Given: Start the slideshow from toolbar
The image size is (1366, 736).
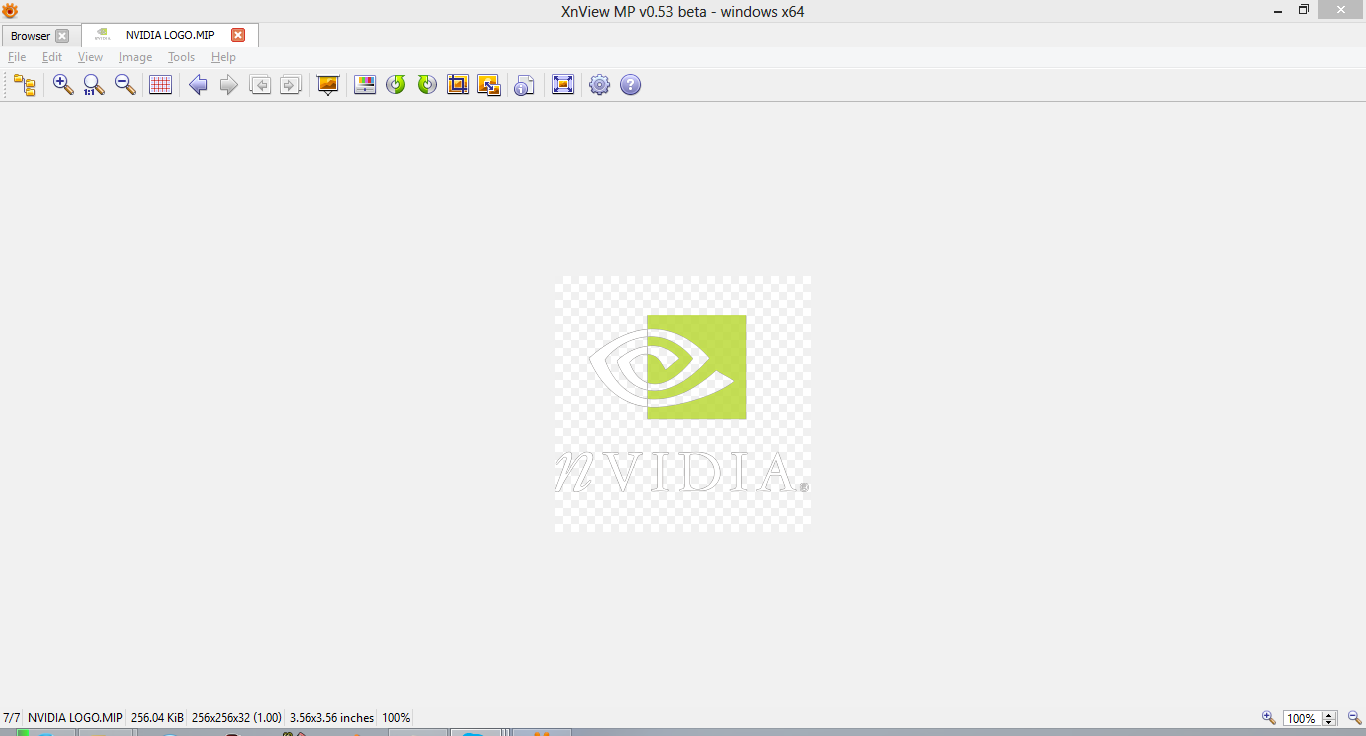Looking at the screenshot, I should [327, 85].
